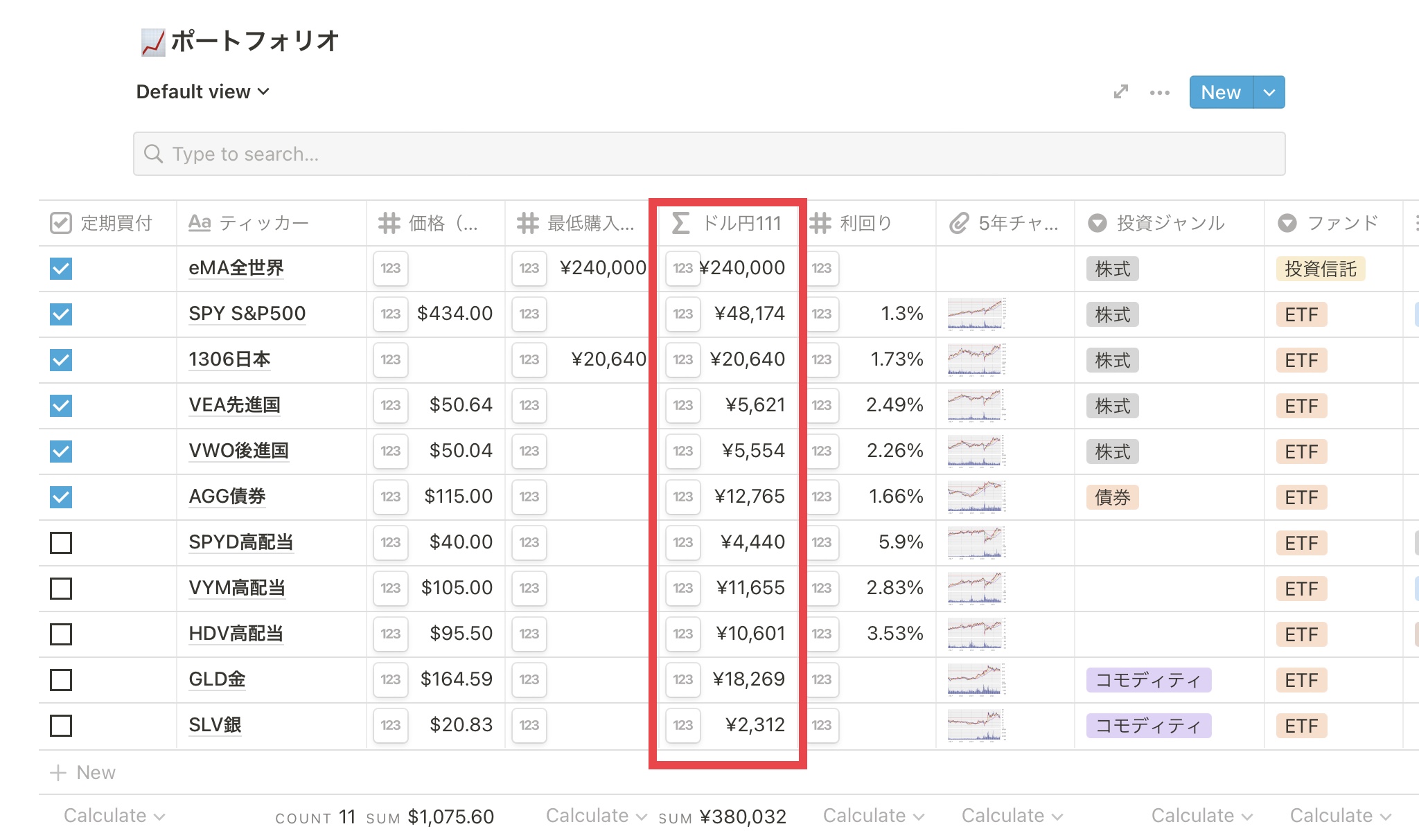Image resolution: width=1419 pixels, height=840 pixels.
Task: Click the chart emoji page icon
Action: [x=153, y=42]
